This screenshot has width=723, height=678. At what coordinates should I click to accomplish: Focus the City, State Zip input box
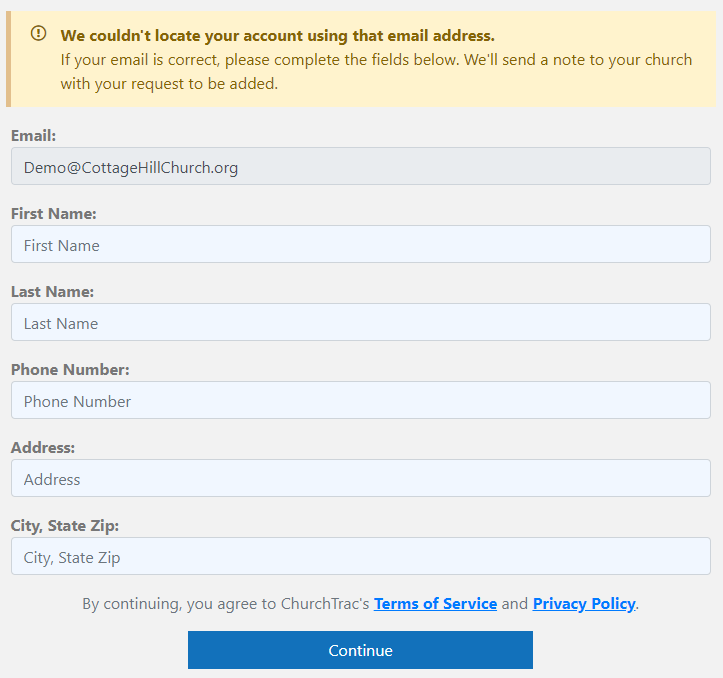361,556
